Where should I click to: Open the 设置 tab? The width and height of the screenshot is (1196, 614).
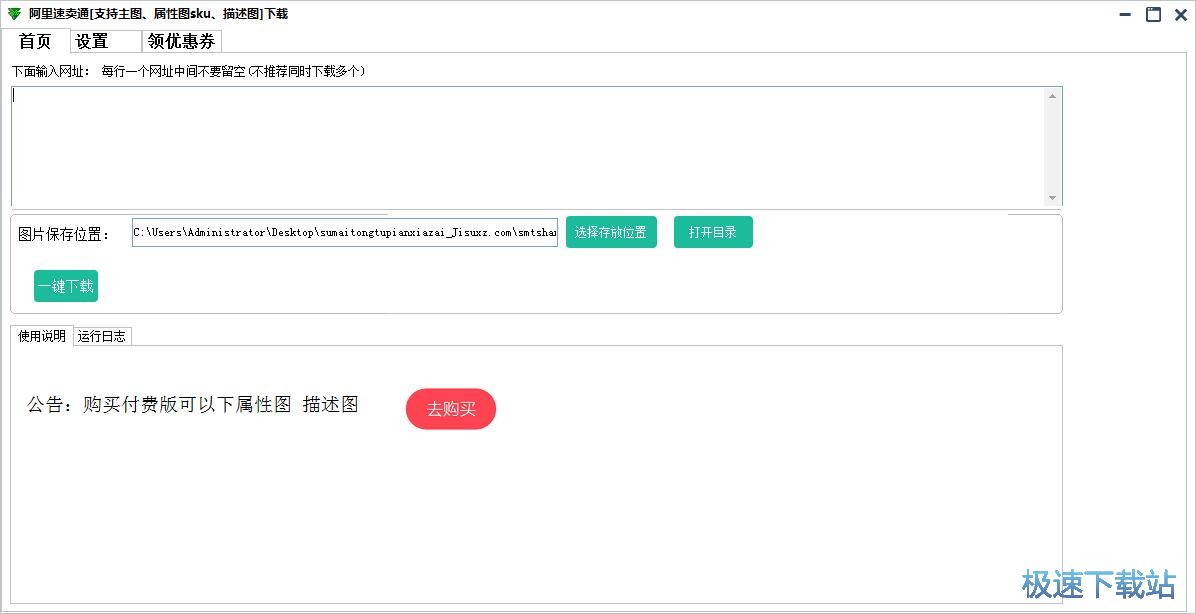pos(106,41)
